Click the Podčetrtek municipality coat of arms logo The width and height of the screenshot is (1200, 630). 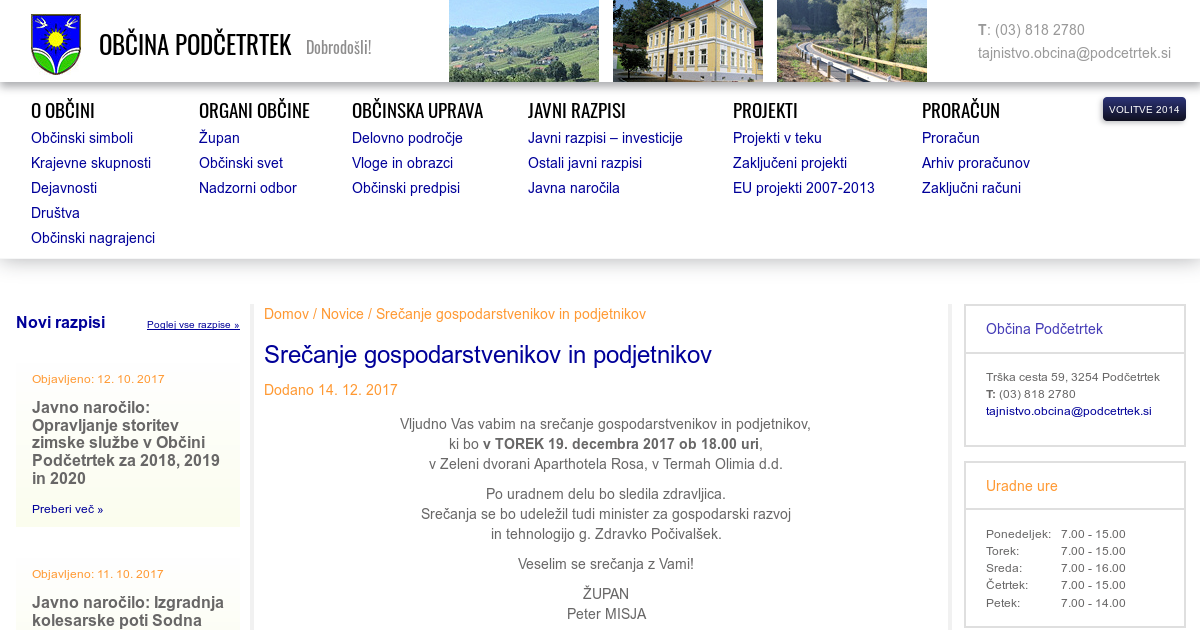coord(56,45)
